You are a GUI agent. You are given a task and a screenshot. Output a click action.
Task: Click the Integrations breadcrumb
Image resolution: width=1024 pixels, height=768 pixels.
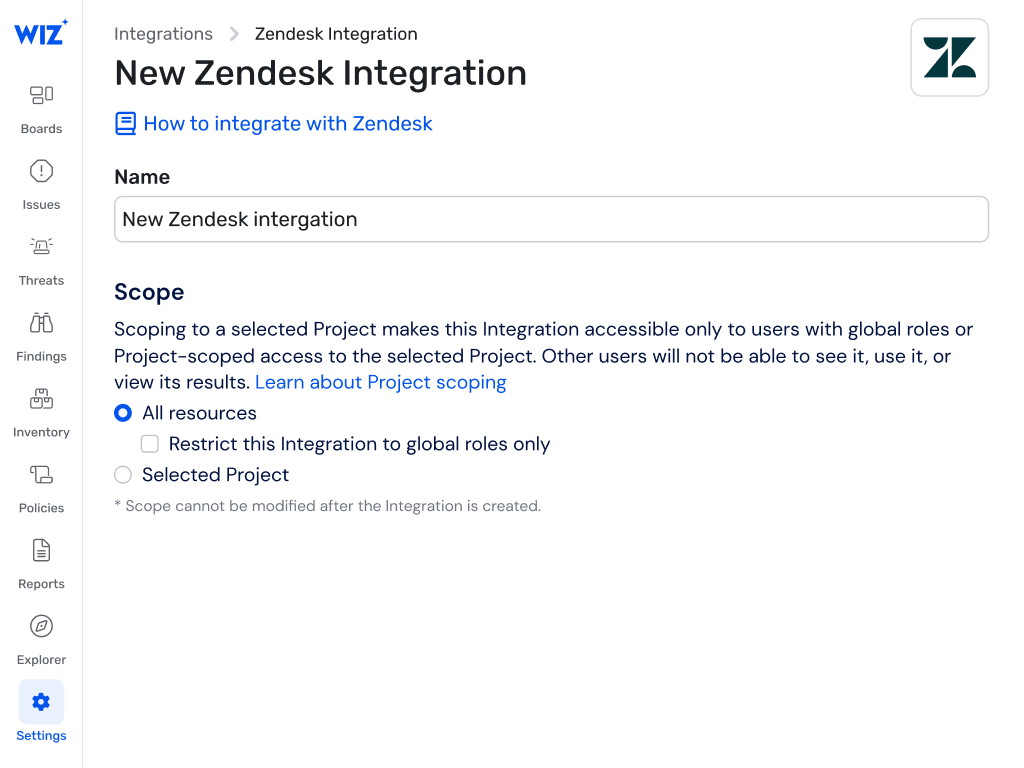[x=163, y=34]
